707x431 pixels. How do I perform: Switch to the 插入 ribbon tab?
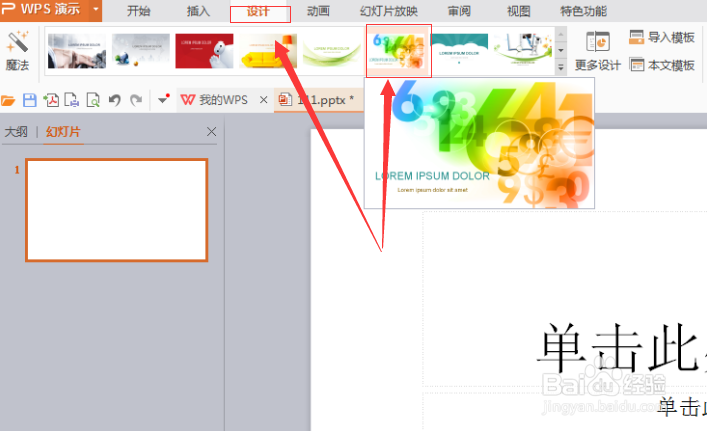click(x=198, y=11)
